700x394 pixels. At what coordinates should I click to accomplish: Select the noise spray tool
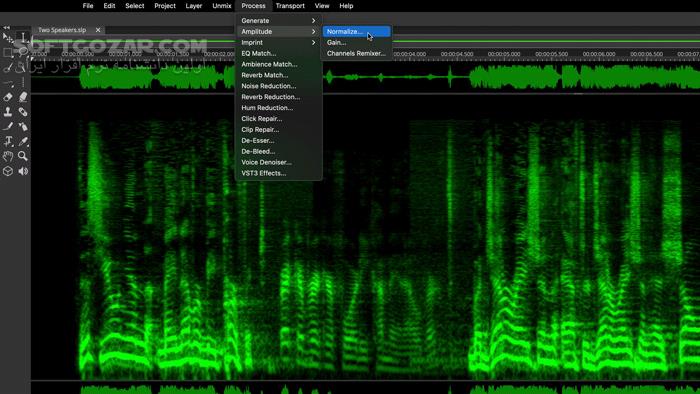coord(23,127)
